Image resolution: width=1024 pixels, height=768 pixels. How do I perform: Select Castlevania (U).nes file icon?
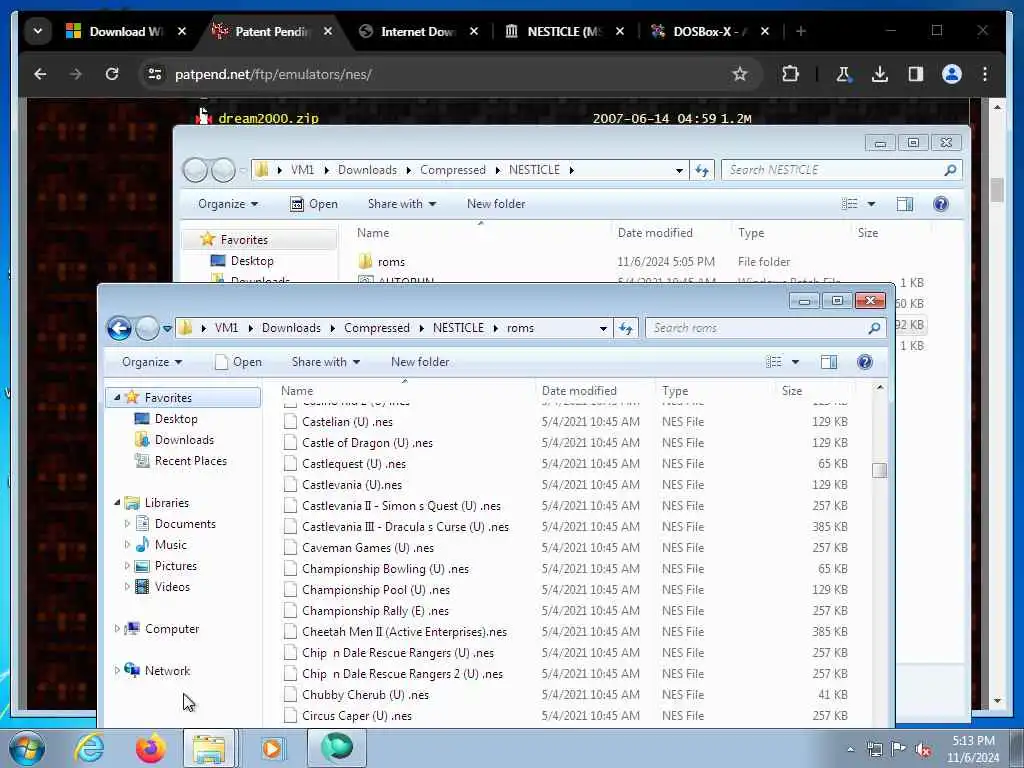point(290,485)
